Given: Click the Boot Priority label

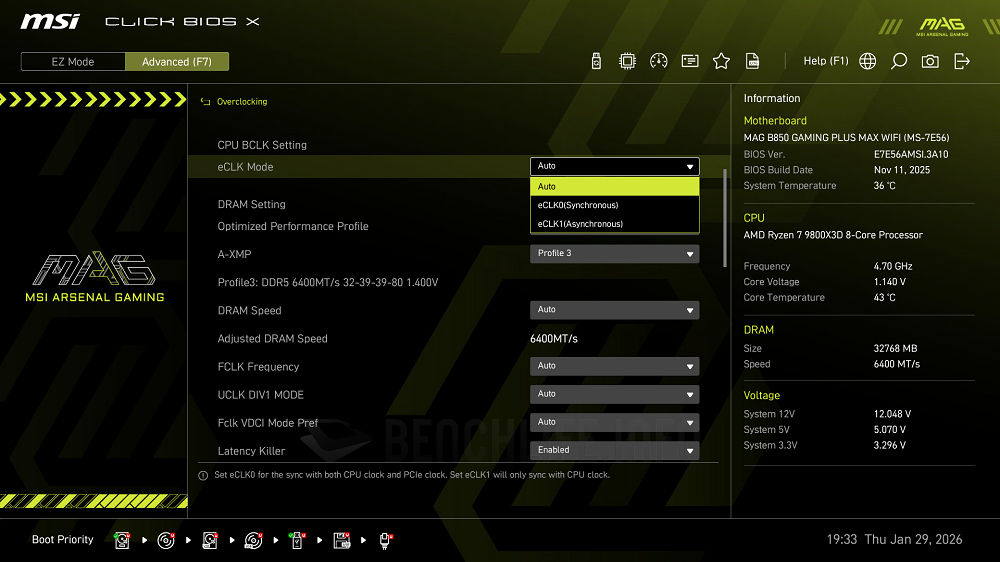Looking at the screenshot, I should (62, 540).
